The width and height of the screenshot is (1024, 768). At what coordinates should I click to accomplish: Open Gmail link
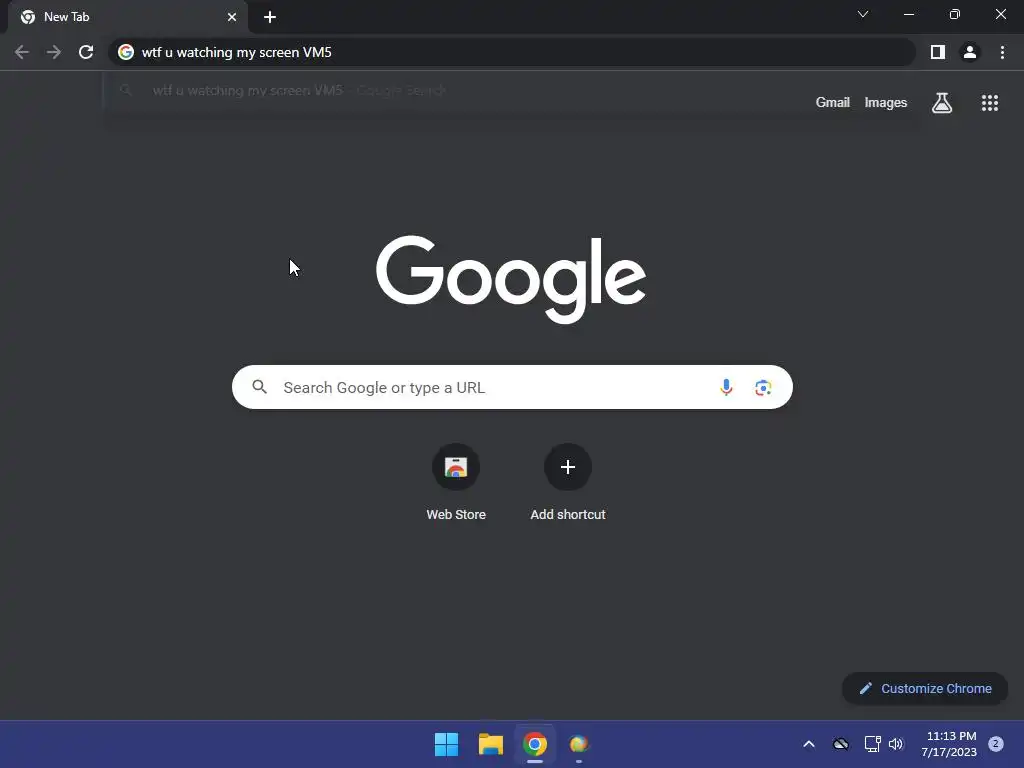(x=833, y=103)
